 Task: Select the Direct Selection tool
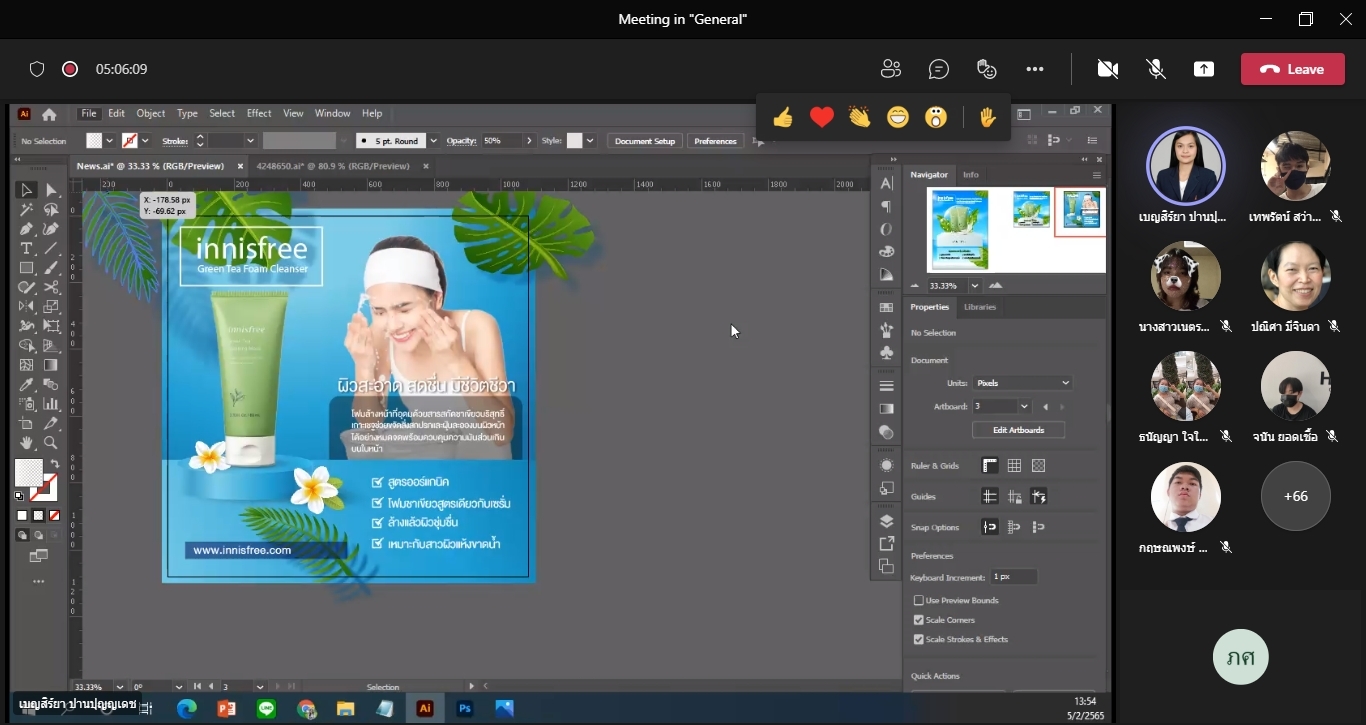(x=51, y=190)
